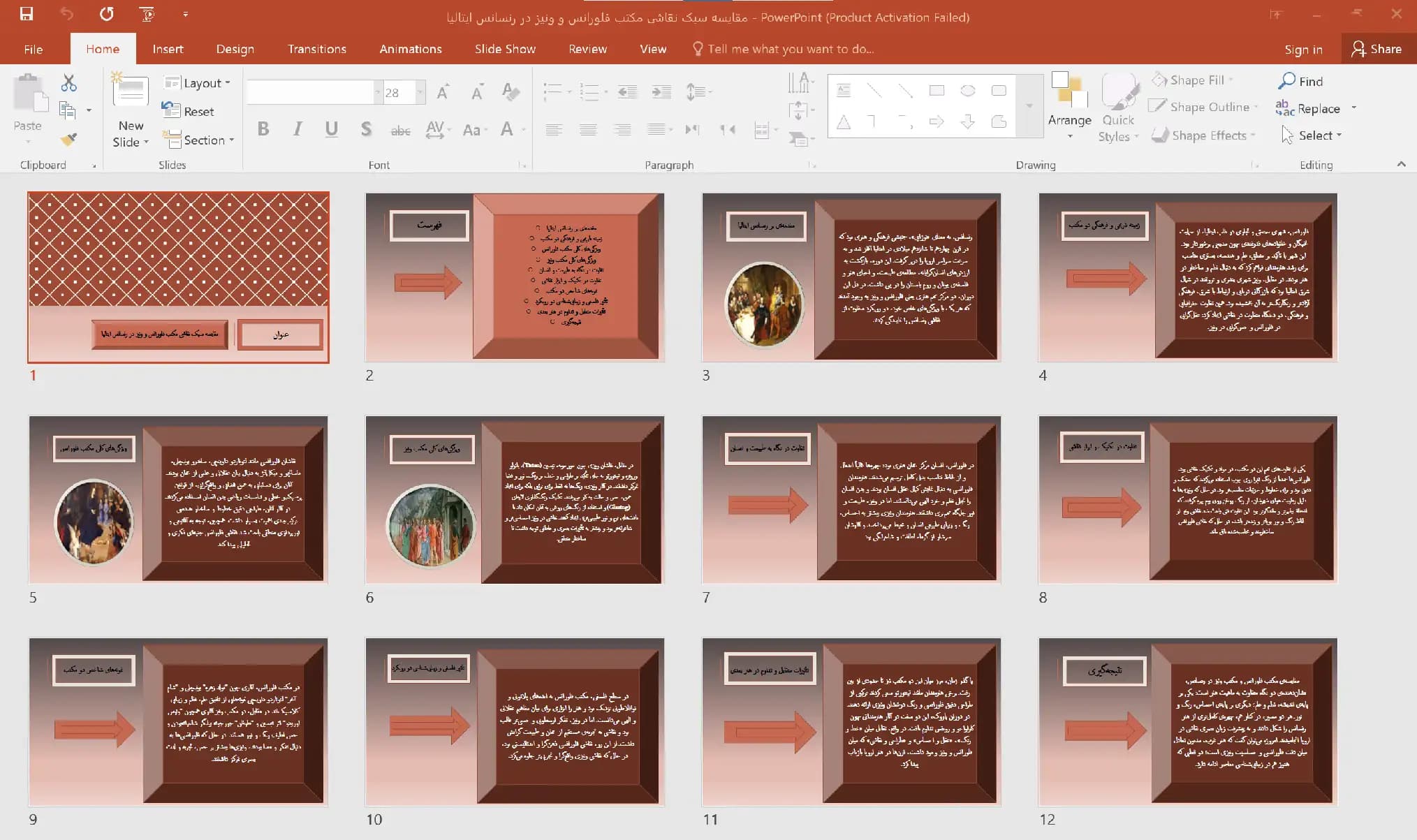Collapse the ribbon with the chevron arrow
This screenshot has height=840, width=1417.
pyautogui.click(x=1401, y=164)
